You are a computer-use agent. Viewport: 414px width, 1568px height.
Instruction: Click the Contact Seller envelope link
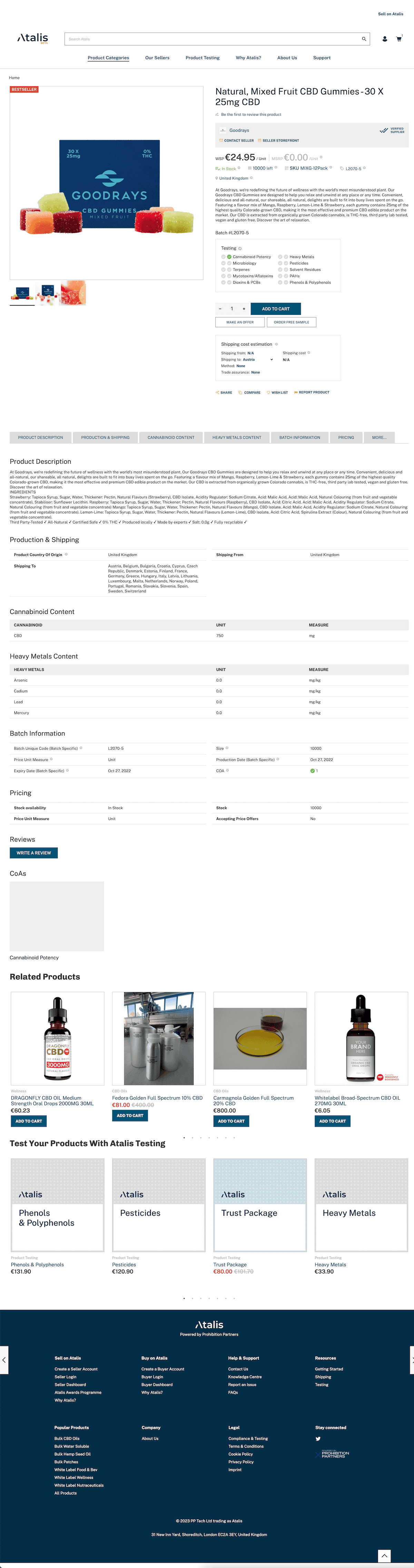tap(236, 141)
